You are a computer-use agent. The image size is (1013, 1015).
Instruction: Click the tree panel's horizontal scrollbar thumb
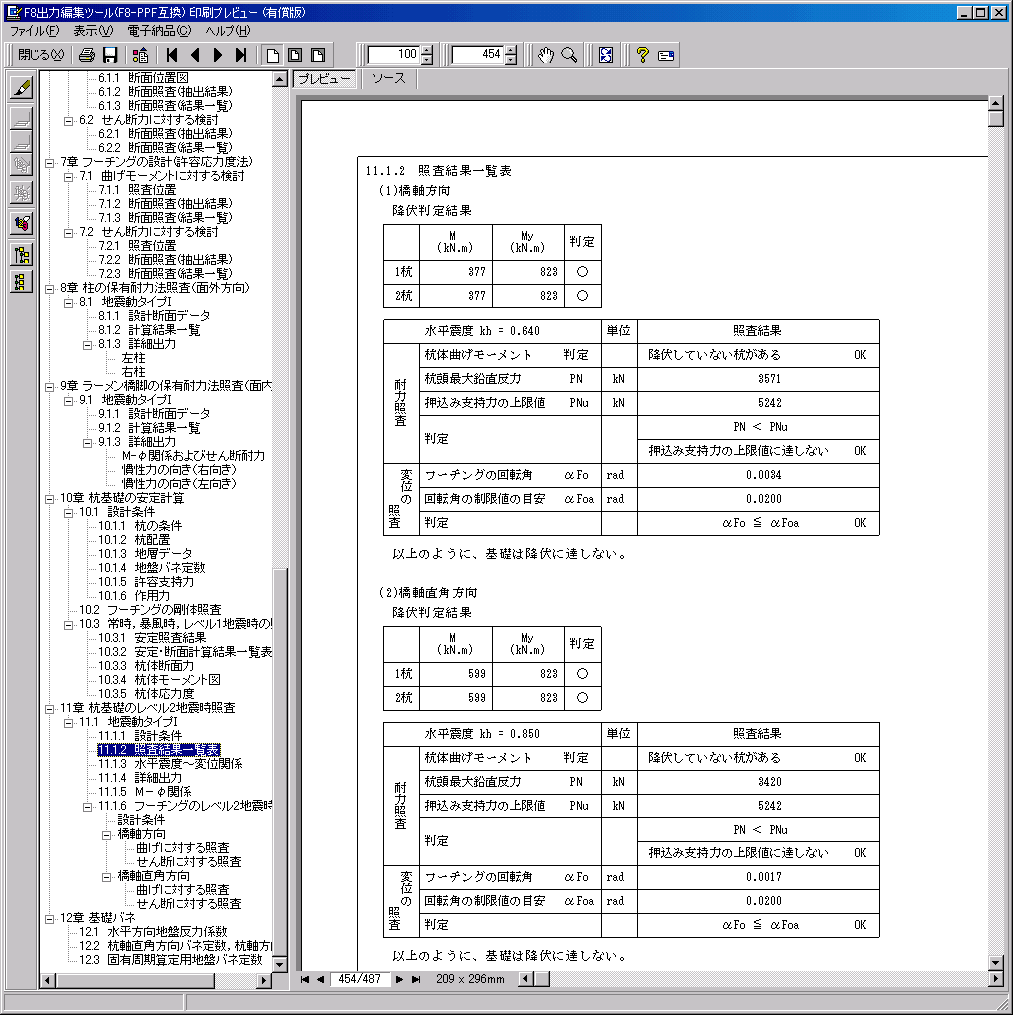(x=135, y=981)
